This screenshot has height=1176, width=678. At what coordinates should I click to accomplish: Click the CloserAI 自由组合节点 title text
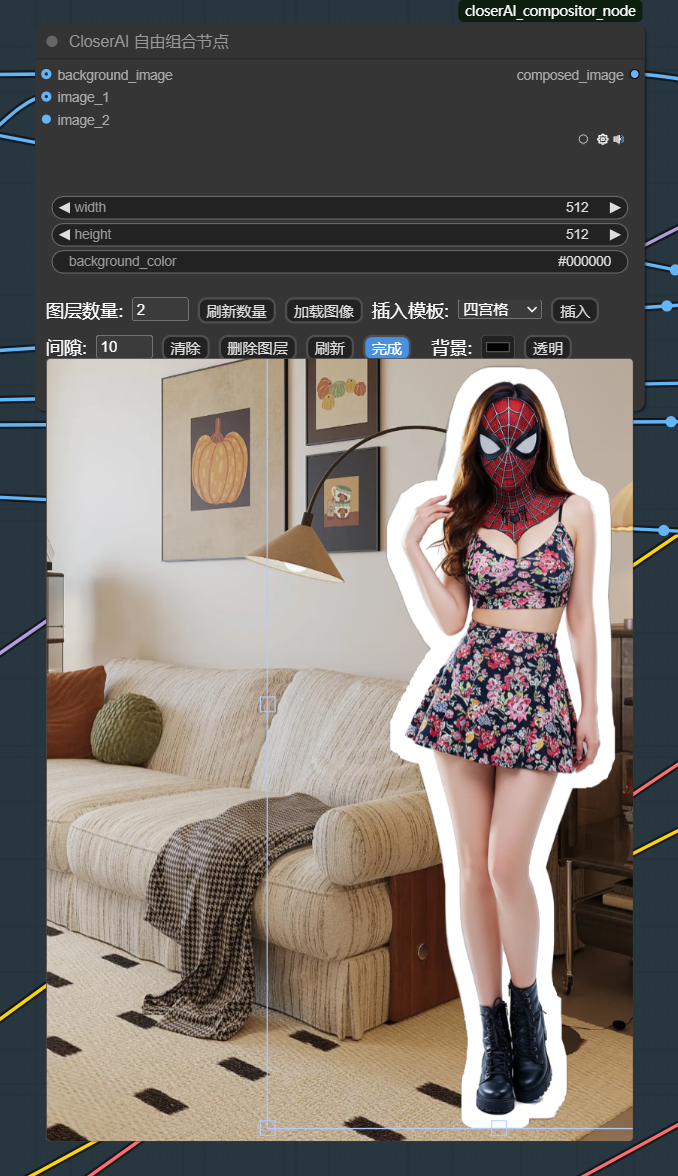coord(149,42)
